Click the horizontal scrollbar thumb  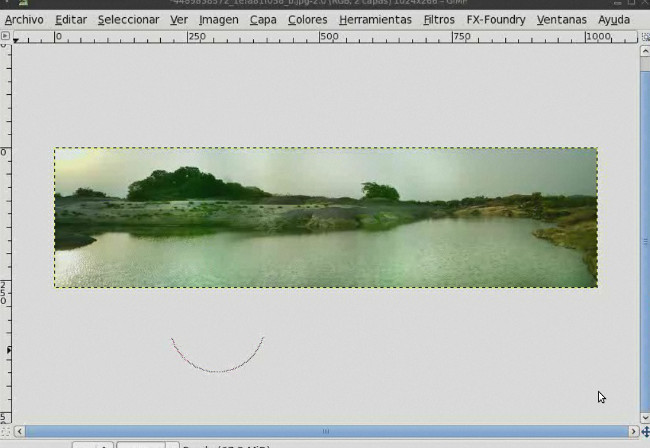point(325,432)
